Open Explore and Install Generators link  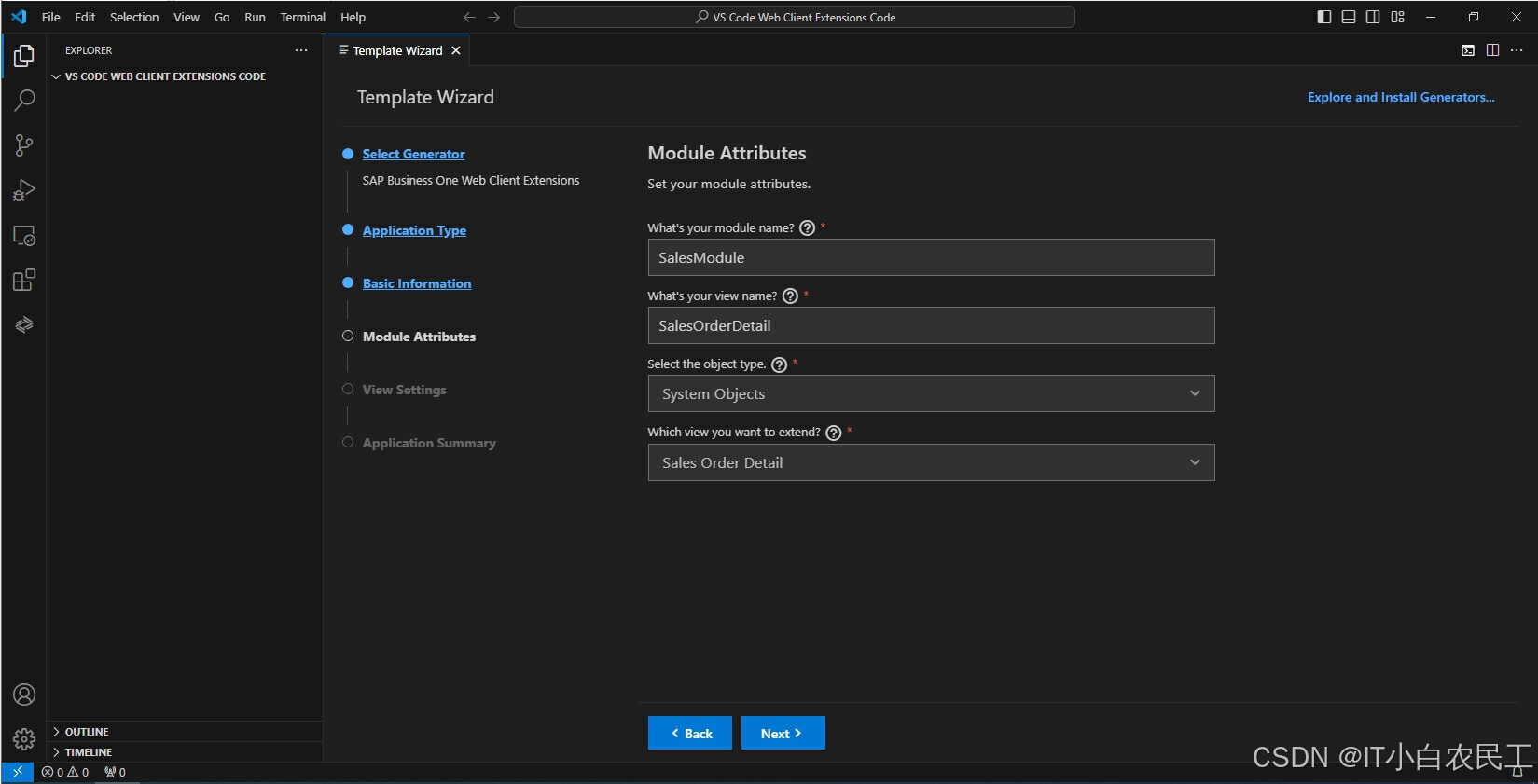(x=1401, y=97)
